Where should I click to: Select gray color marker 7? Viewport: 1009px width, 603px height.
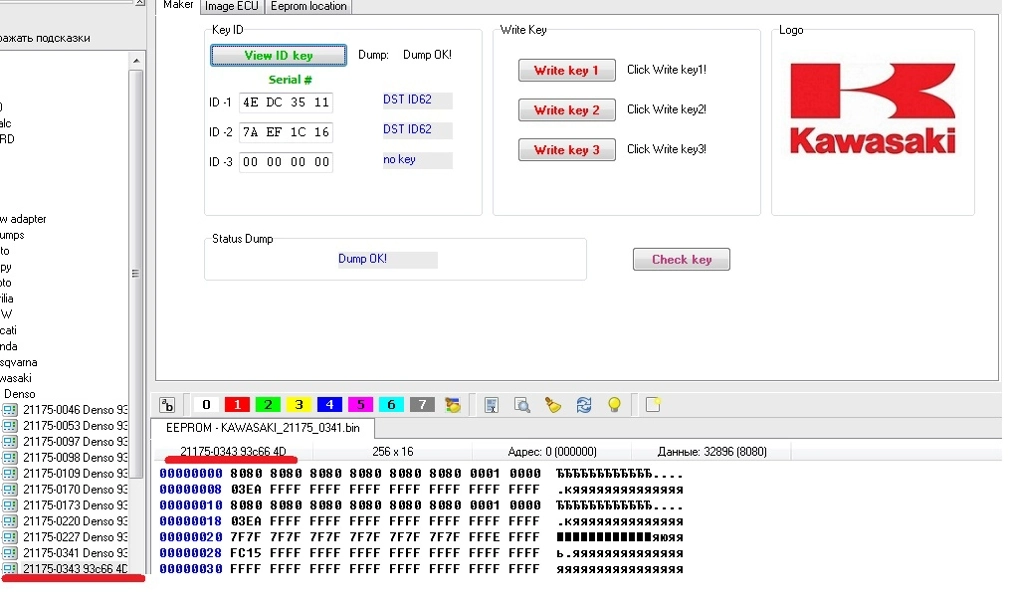pyautogui.click(x=422, y=405)
